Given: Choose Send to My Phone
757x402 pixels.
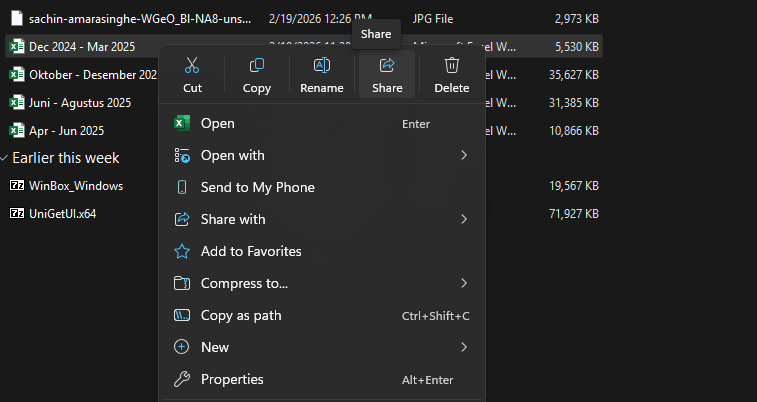Looking at the screenshot, I should [257, 187].
